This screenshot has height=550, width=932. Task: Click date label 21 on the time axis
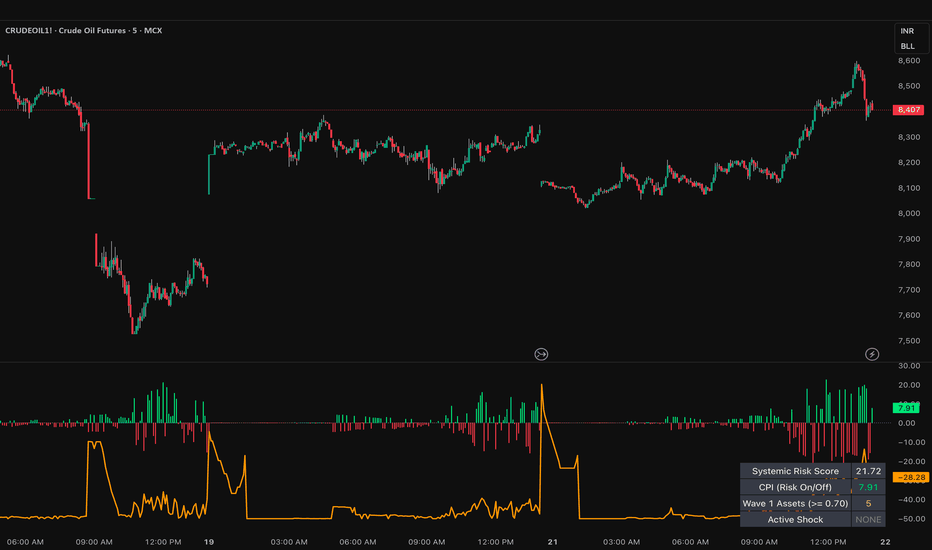pos(553,542)
